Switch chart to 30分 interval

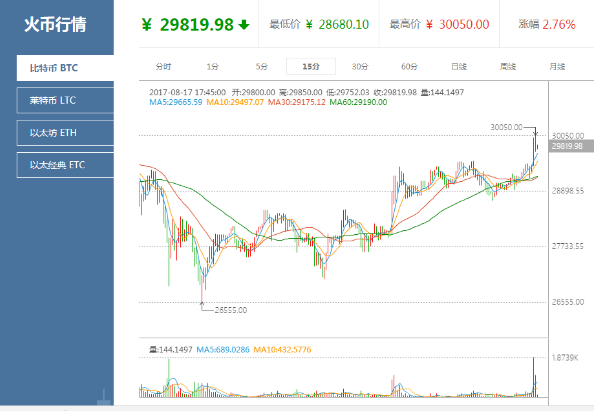point(360,66)
